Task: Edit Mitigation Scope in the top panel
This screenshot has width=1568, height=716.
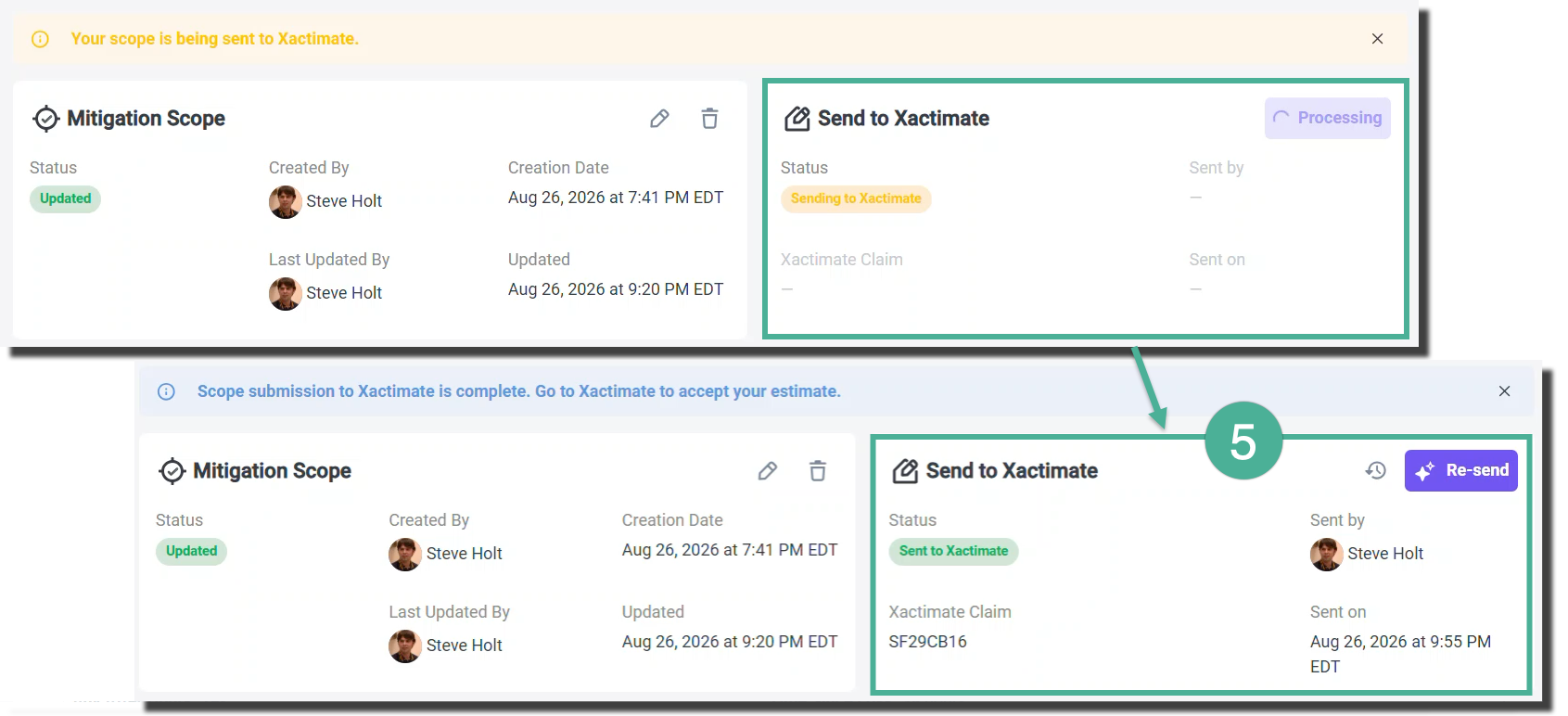Action: 659,119
